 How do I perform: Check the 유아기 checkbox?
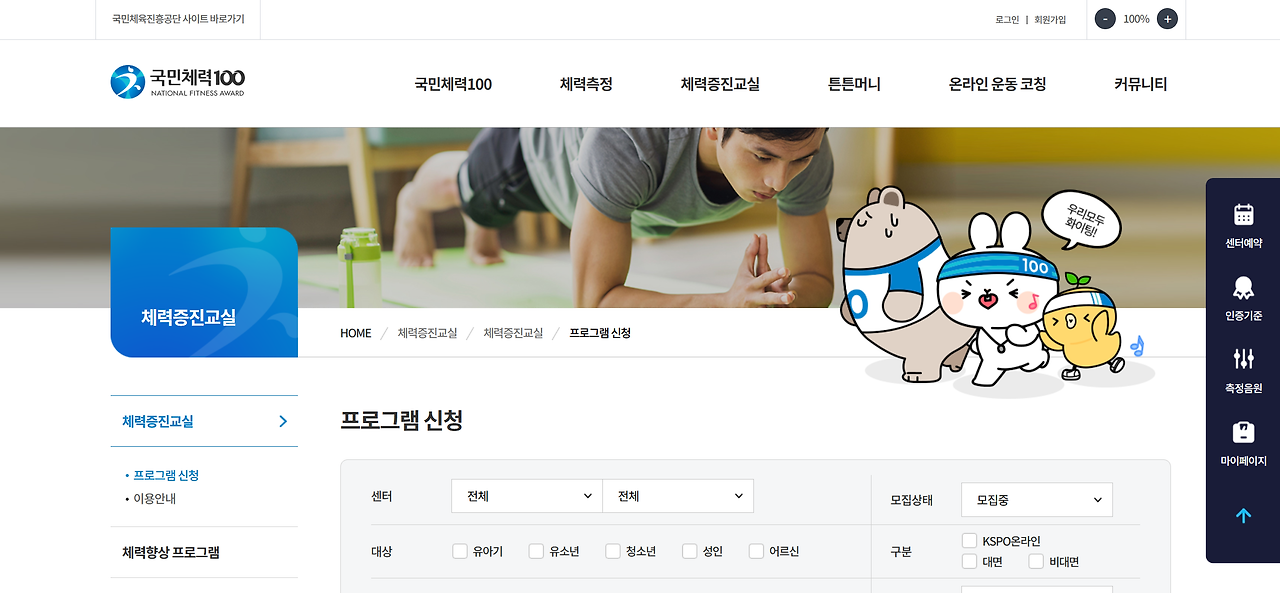tap(460, 551)
